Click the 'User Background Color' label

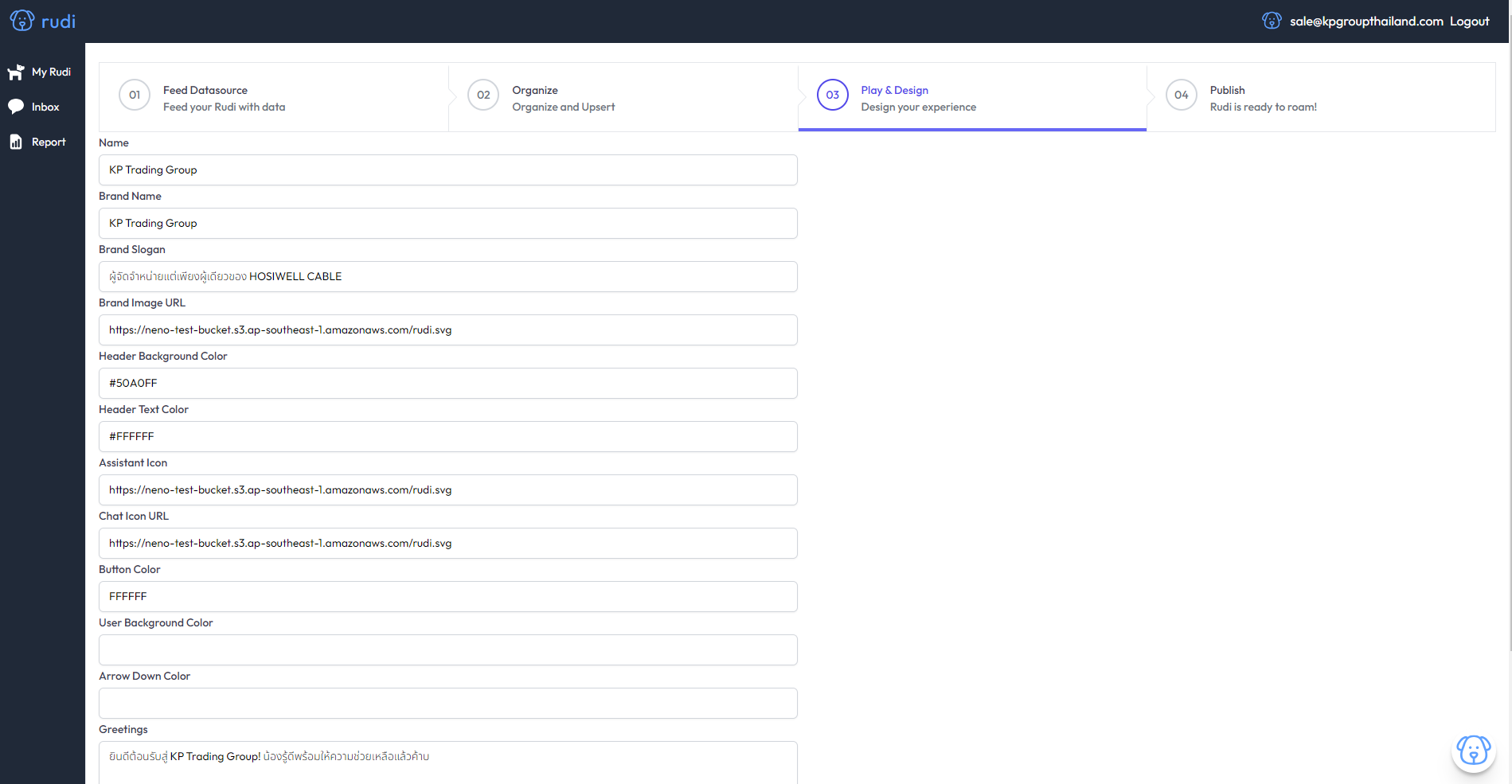point(156,623)
